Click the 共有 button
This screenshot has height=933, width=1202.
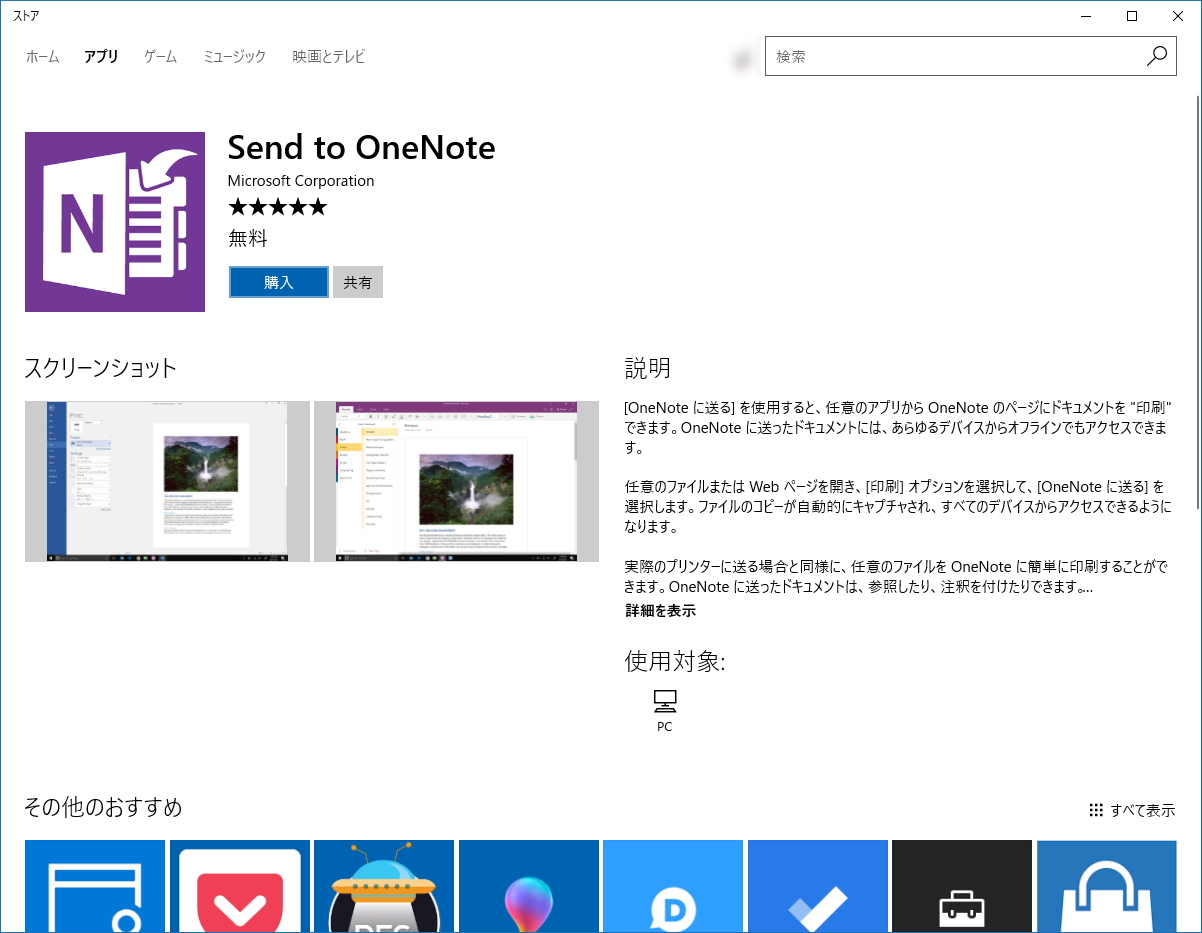click(357, 282)
